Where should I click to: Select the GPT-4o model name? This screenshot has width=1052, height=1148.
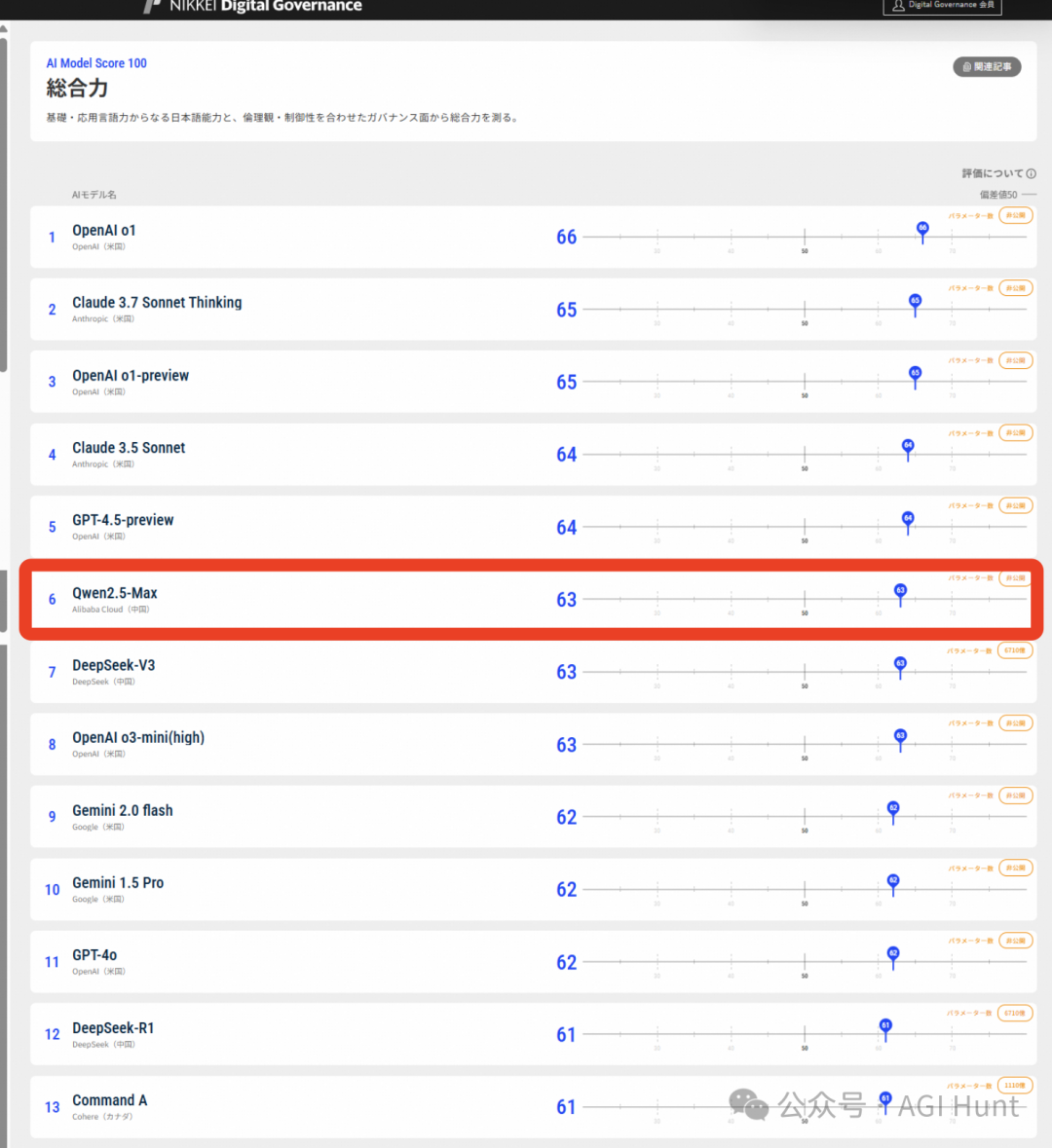coord(94,954)
